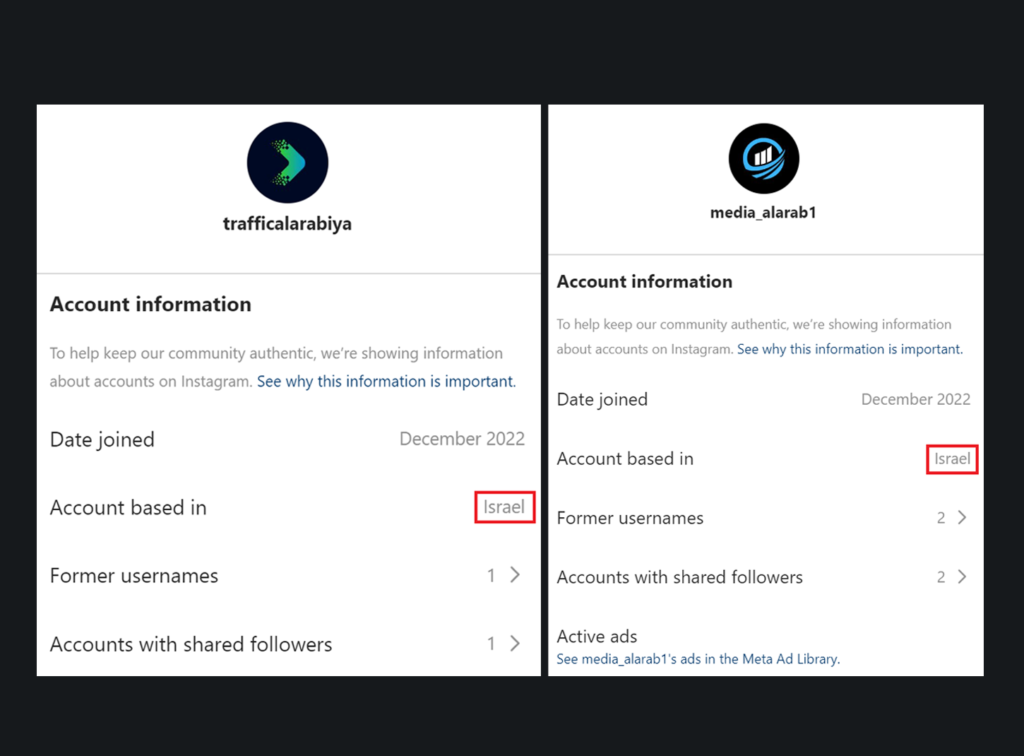This screenshot has width=1024, height=756.
Task: Expand Former usernames chevron for trafficalarabiya
Action: point(515,575)
